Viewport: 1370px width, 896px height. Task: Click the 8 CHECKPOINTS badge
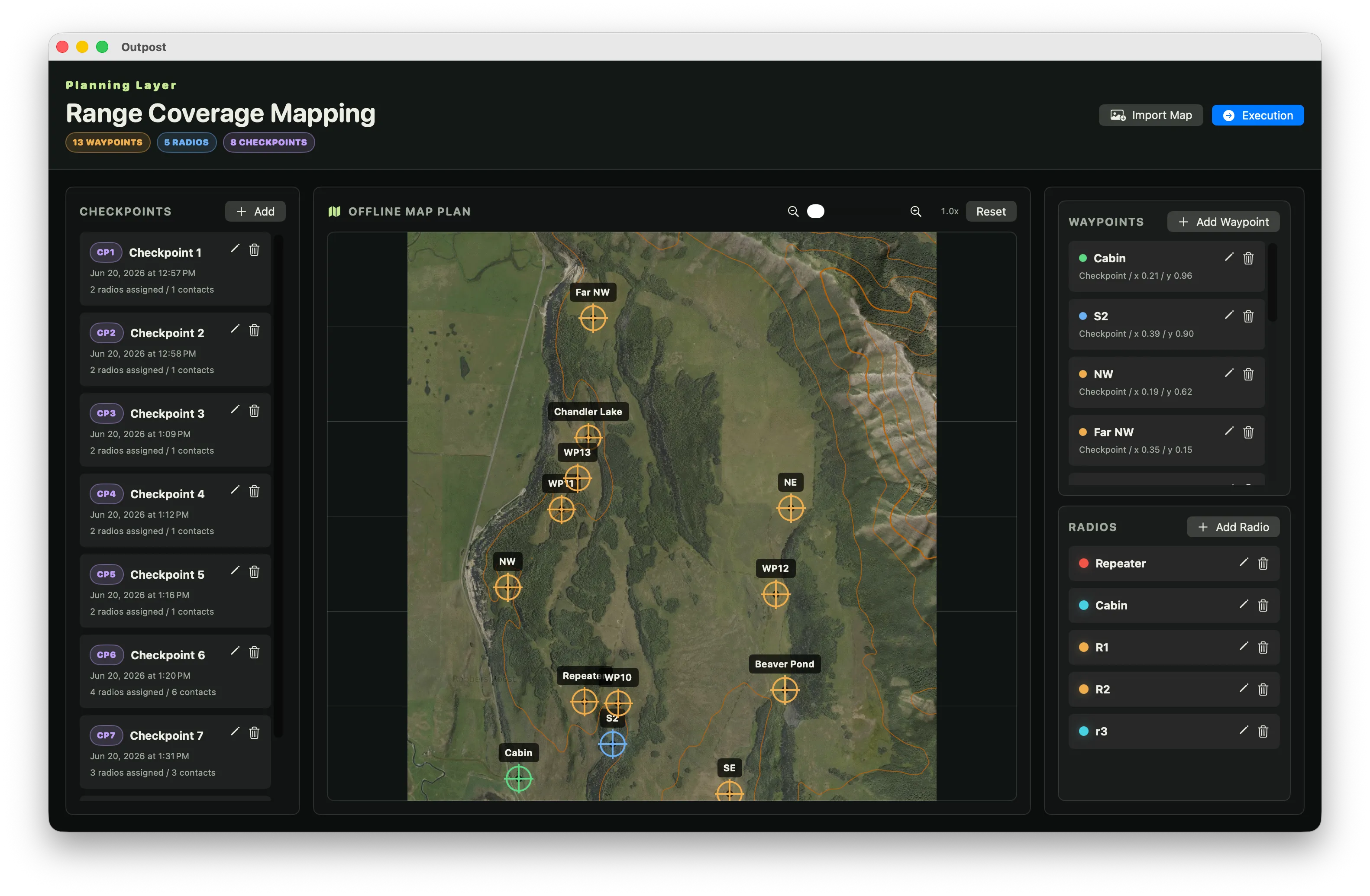269,142
